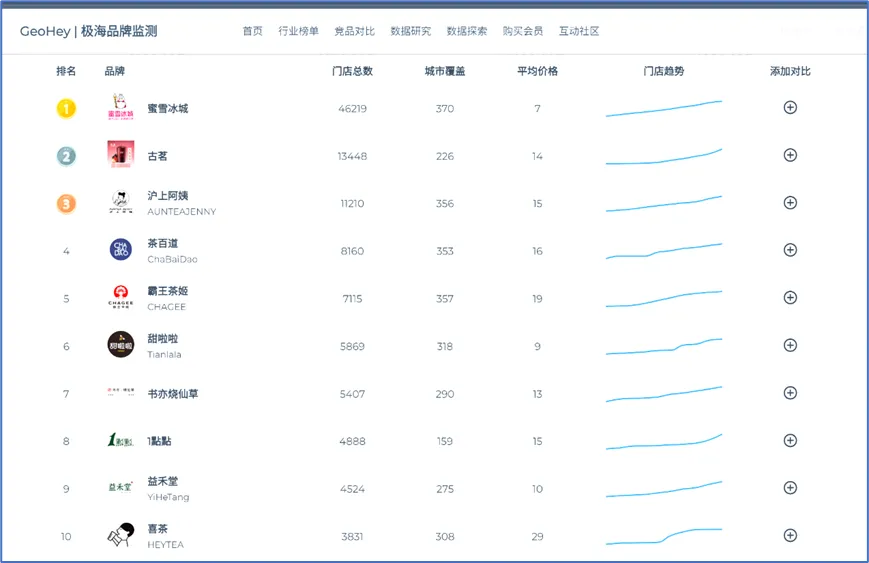Screen dimensions: 869x563
Task: Open the 喜茶 brand name link
Action: pos(157,529)
